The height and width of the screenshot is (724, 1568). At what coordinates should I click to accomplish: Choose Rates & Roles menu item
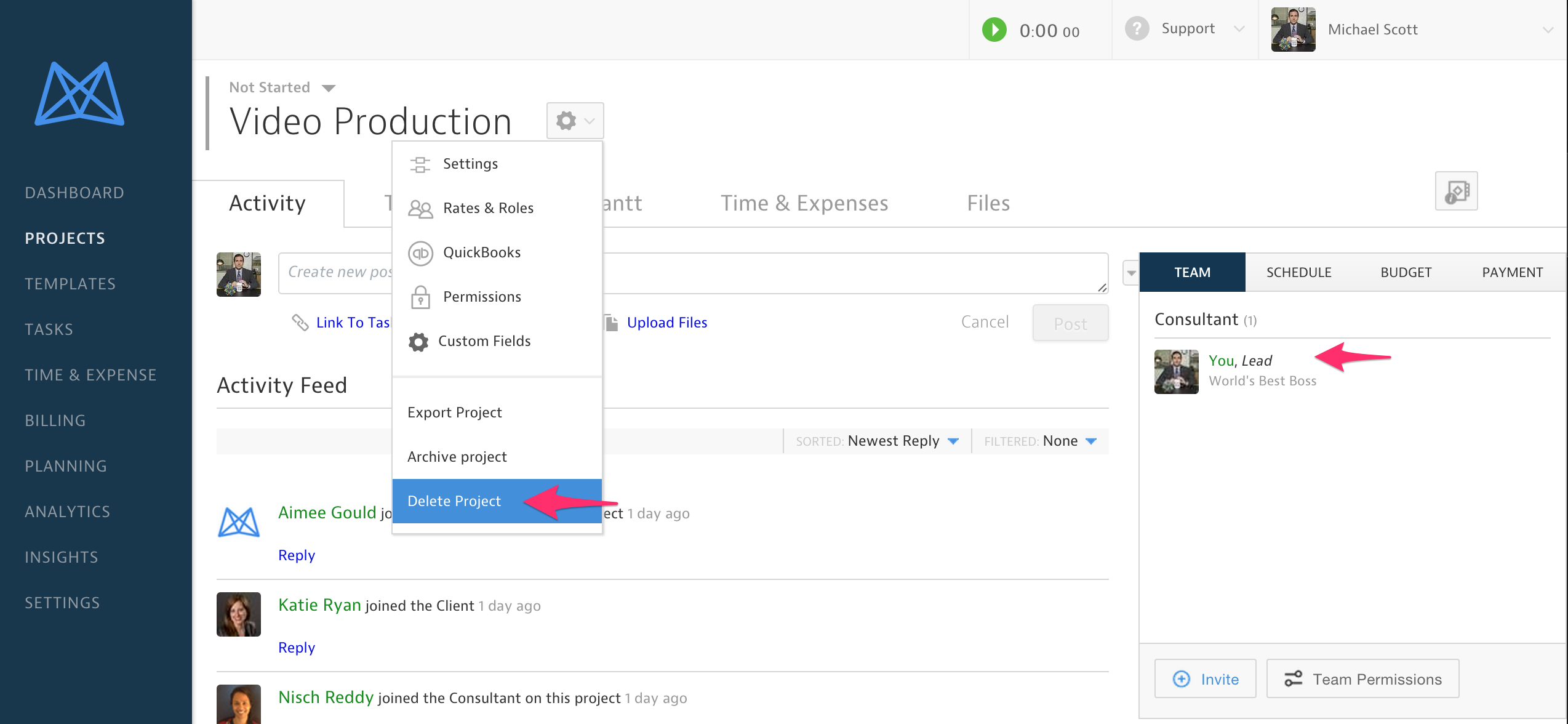pos(488,208)
